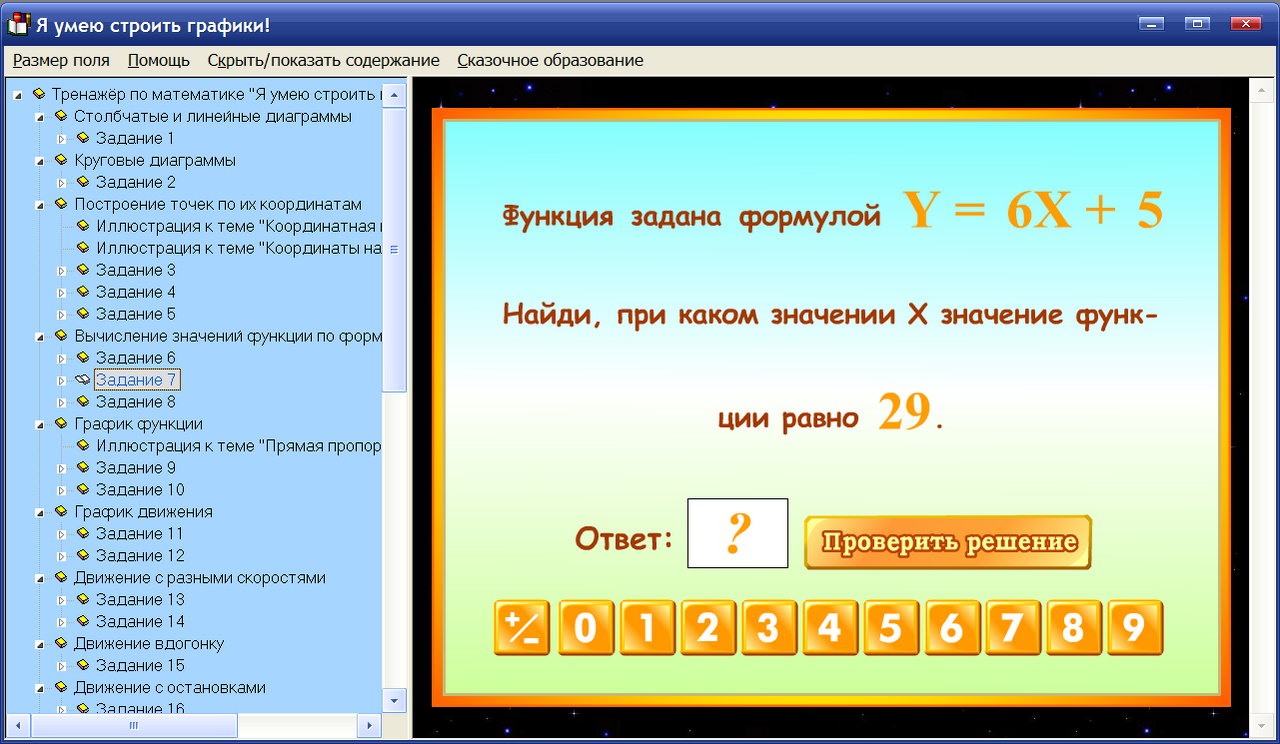The height and width of the screenshot is (744, 1280).
Task: Click the Проверить решение button
Action: click(x=947, y=540)
